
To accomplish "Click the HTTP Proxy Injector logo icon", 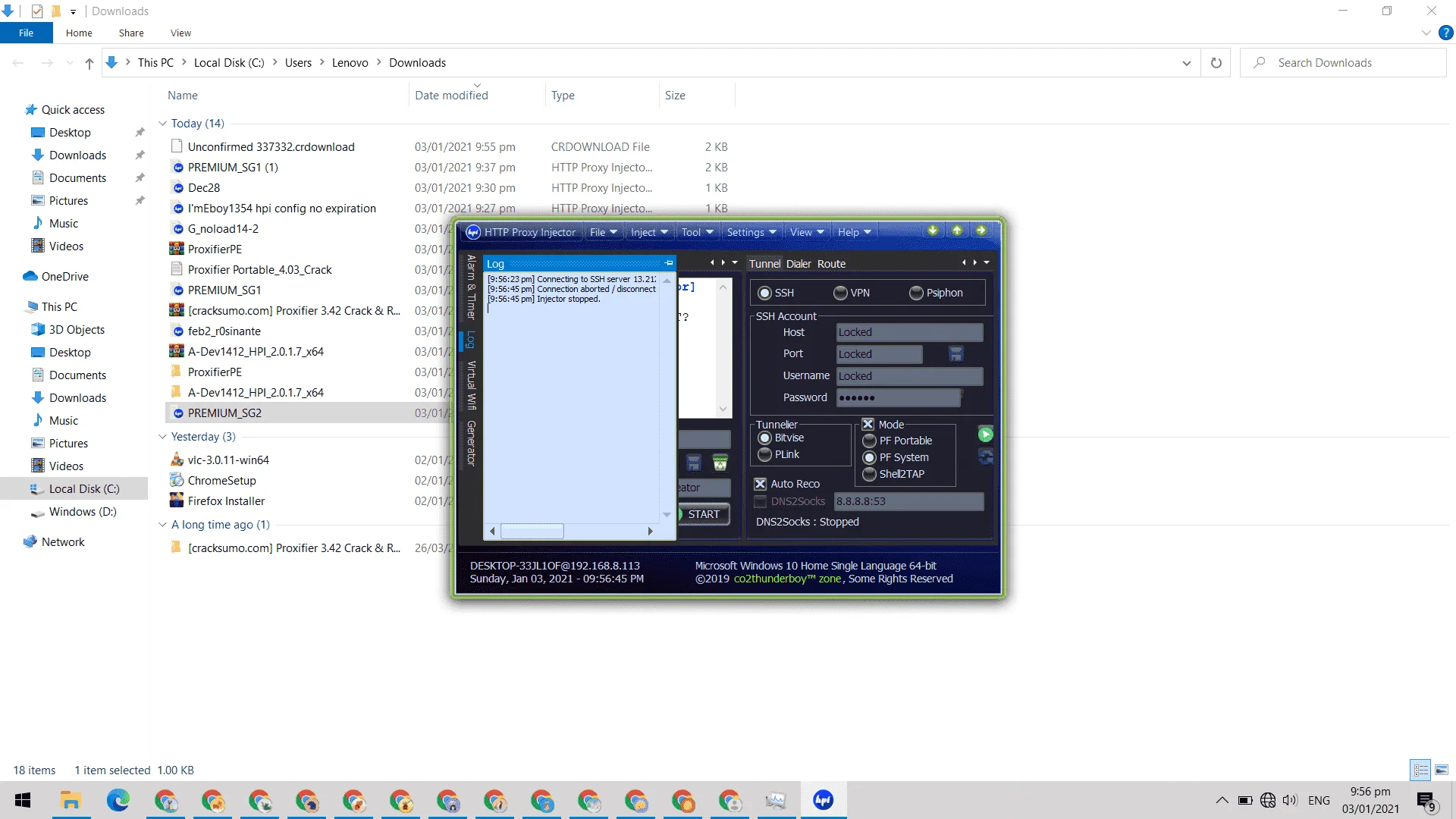I will click(x=473, y=232).
